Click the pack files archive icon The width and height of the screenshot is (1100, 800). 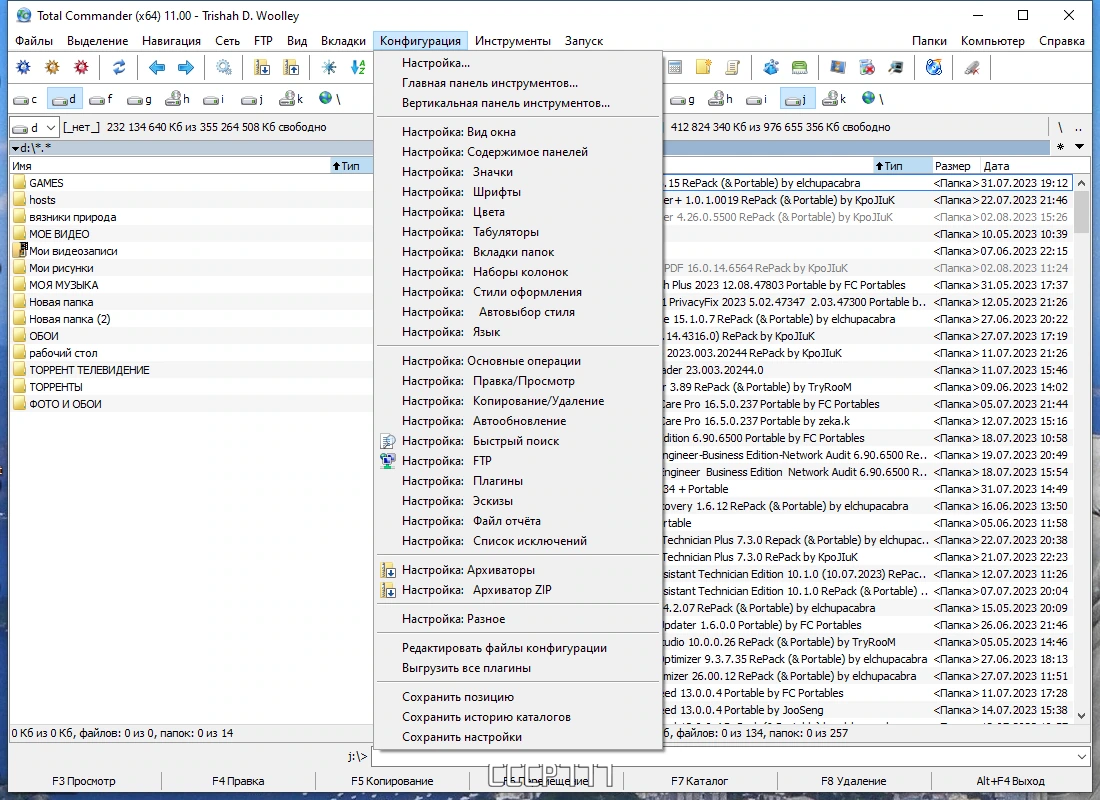(262, 67)
